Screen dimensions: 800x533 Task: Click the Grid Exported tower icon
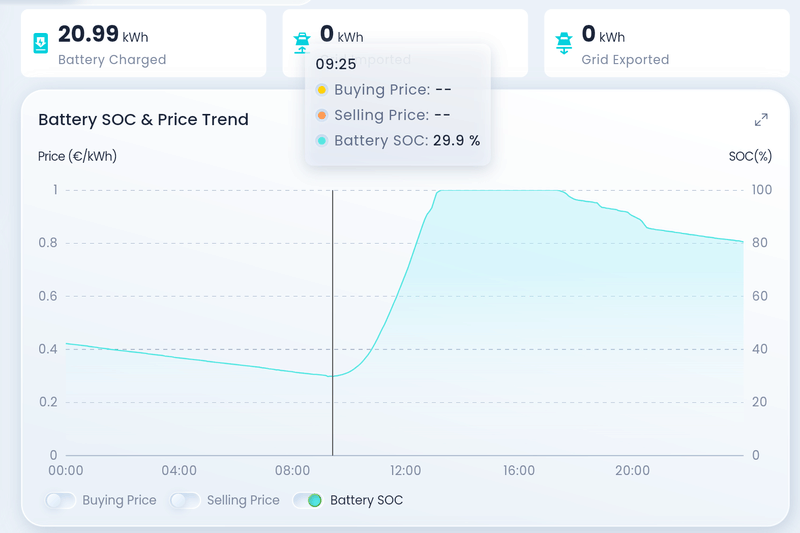(x=564, y=43)
